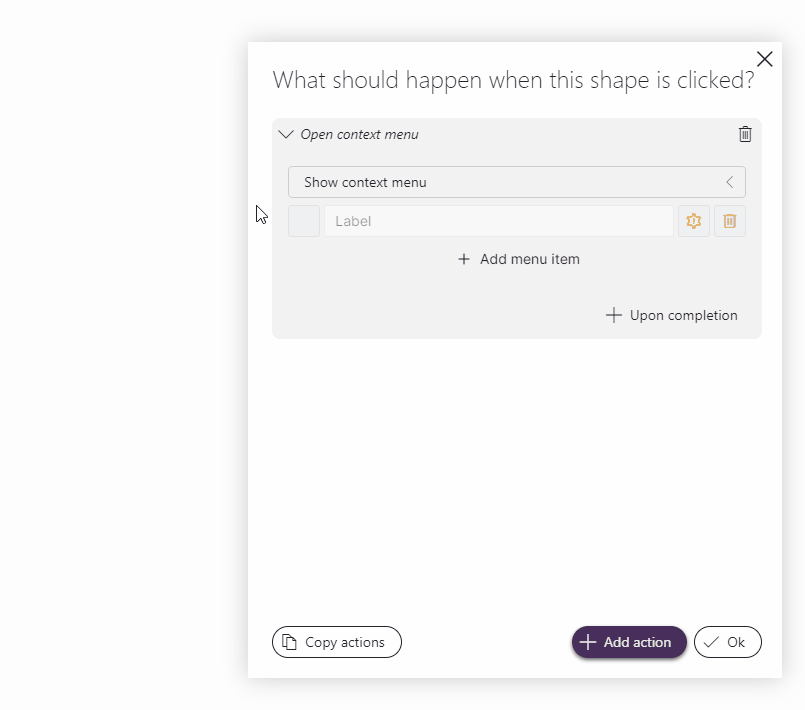Viewport: 805px width, 710px height.
Task: Open the Show context menu action selector
Action: pos(517,182)
